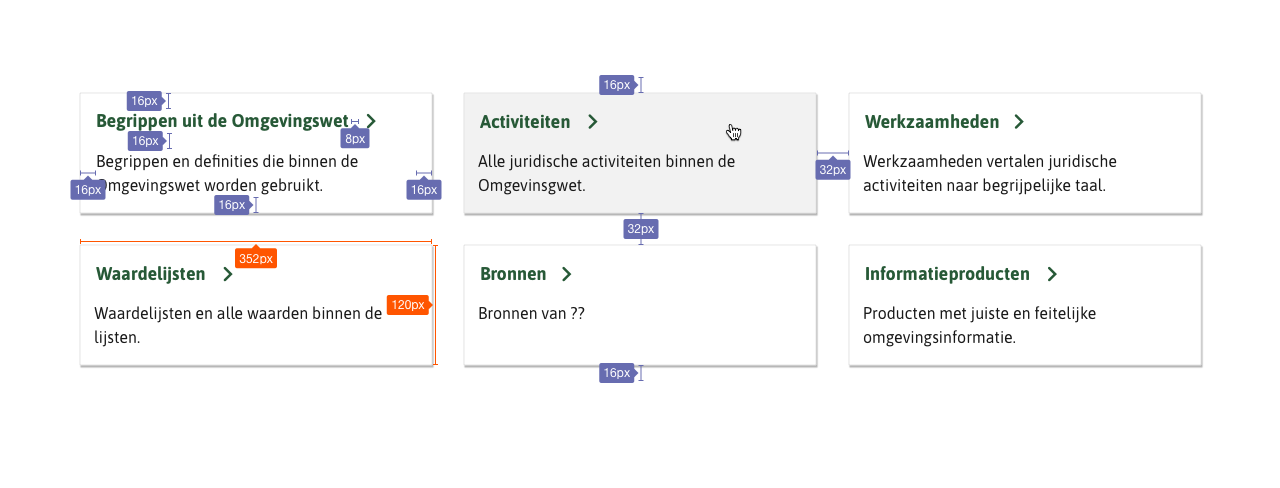Open the Waardelijsten title link
The height and width of the screenshot is (488, 1280).
(150, 274)
